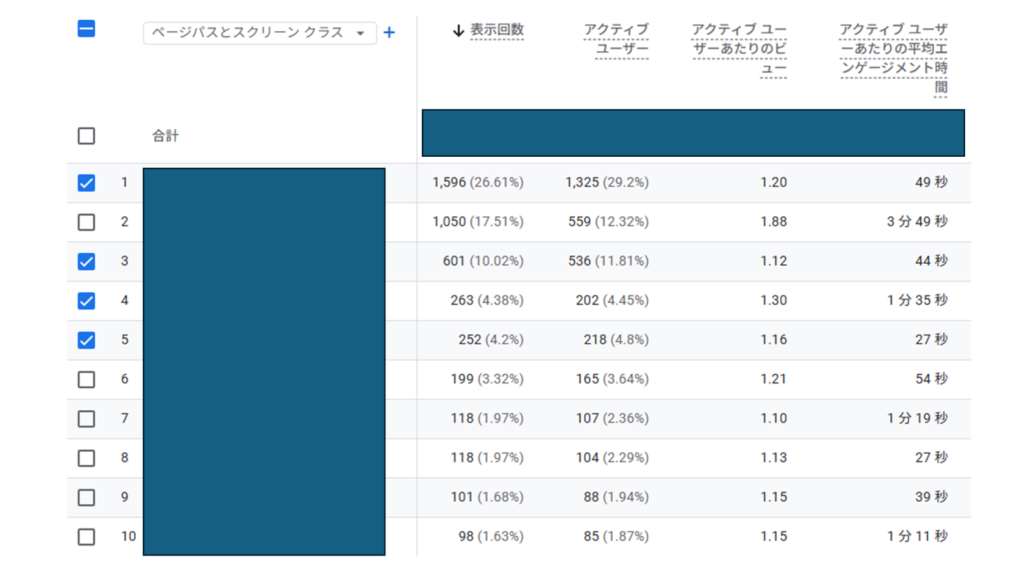
Task: Uncheck the checkbox for row 1
Action: coord(86,183)
